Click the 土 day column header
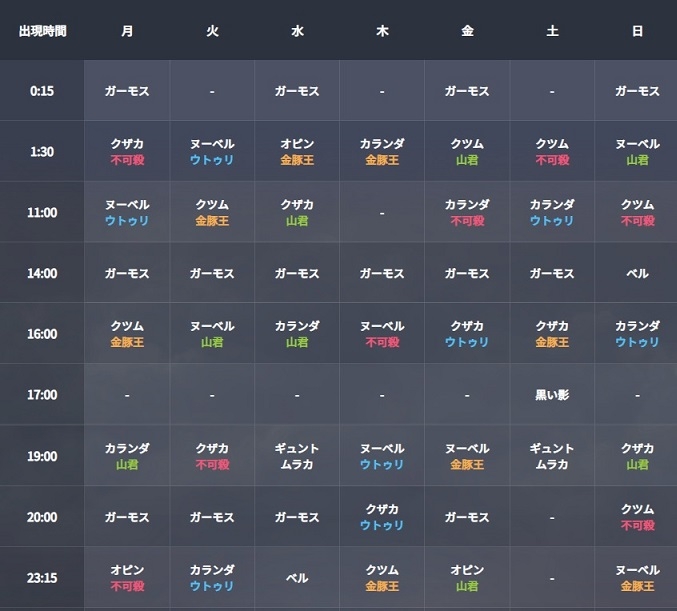Viewport: 677px width, 611px height. tap(552, 31)
